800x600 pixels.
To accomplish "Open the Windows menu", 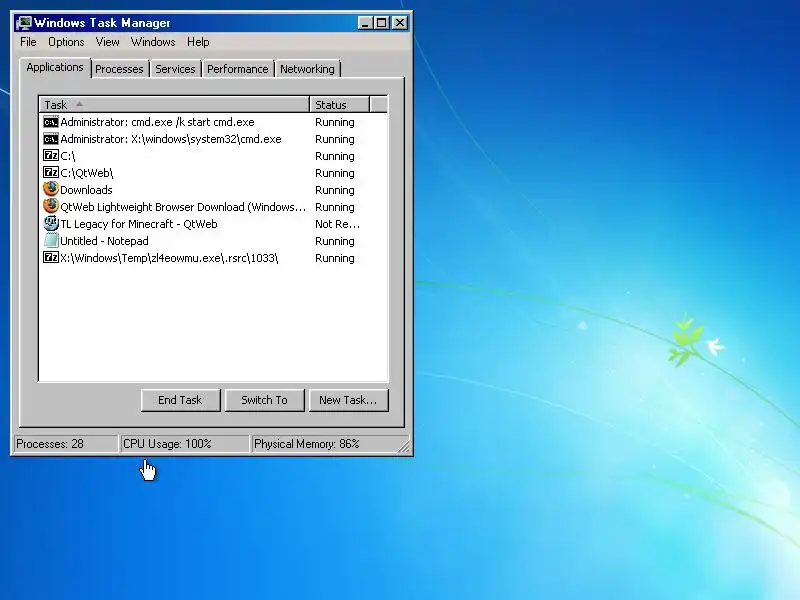I will [x=153, y=42].
